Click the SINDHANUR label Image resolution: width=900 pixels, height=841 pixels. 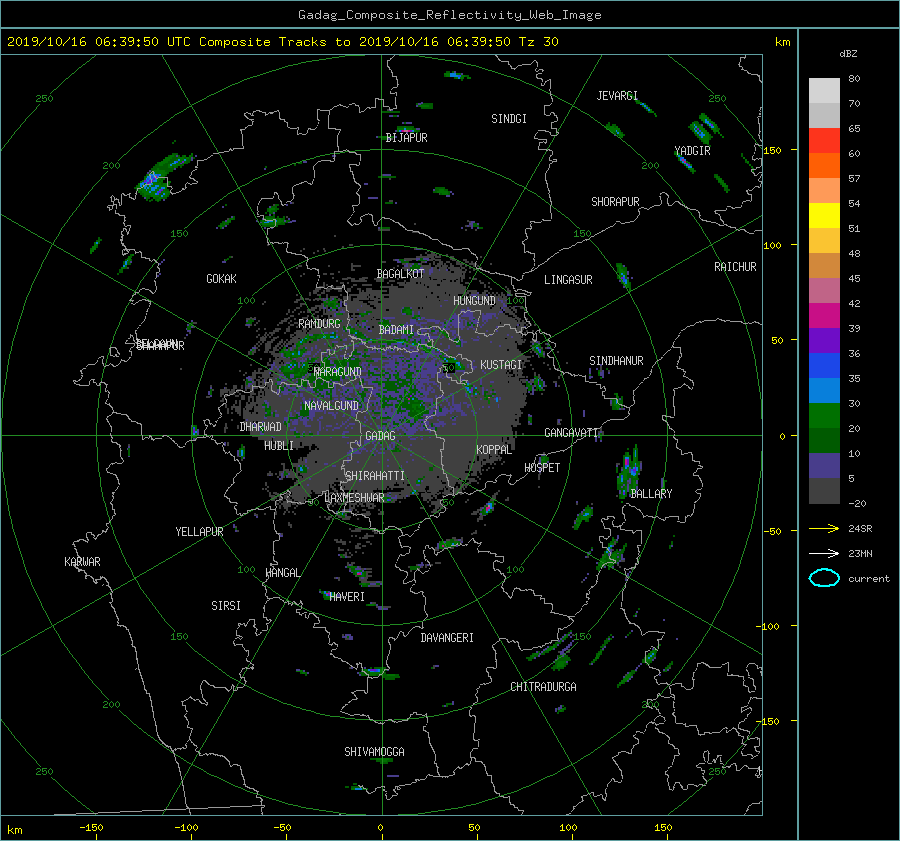tap(616, 361)
